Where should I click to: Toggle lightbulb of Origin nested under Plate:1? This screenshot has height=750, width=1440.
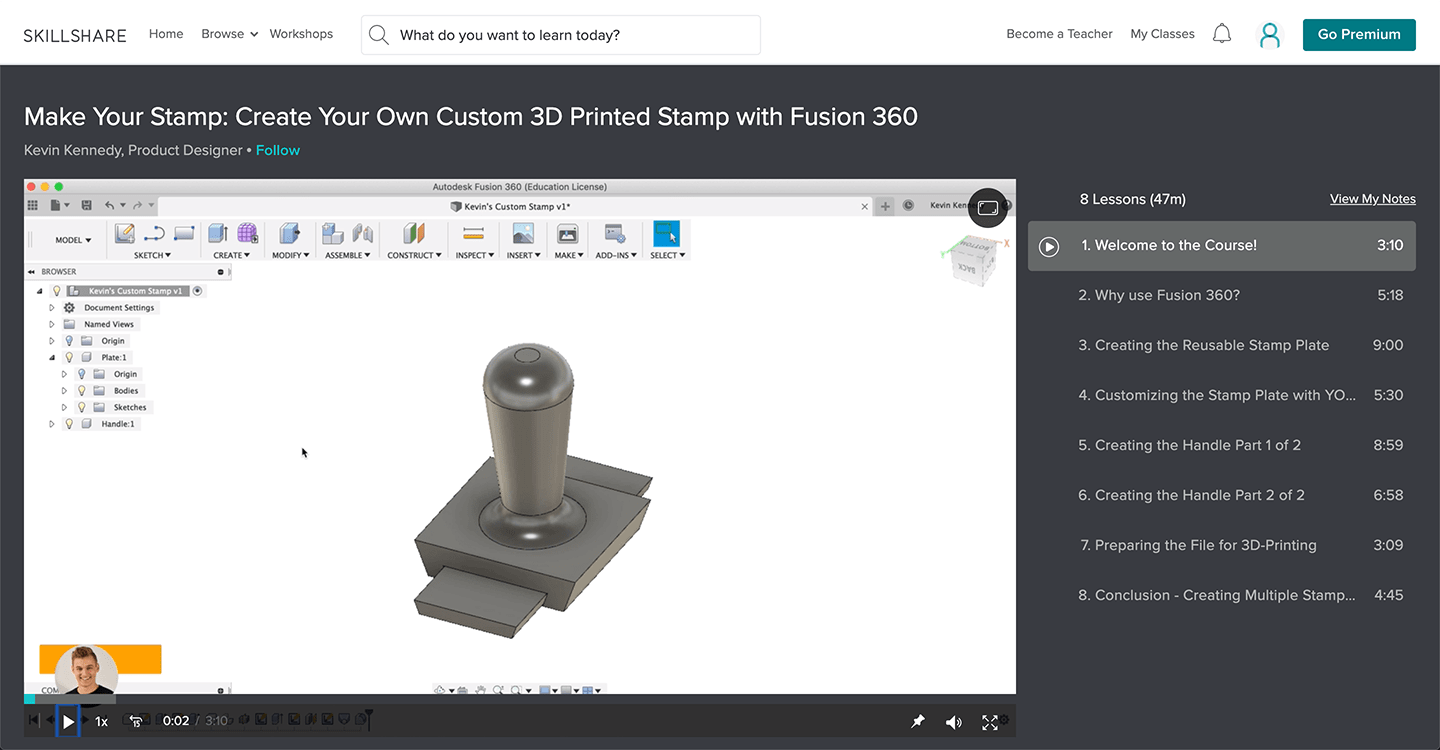click(x=82, y=374)
